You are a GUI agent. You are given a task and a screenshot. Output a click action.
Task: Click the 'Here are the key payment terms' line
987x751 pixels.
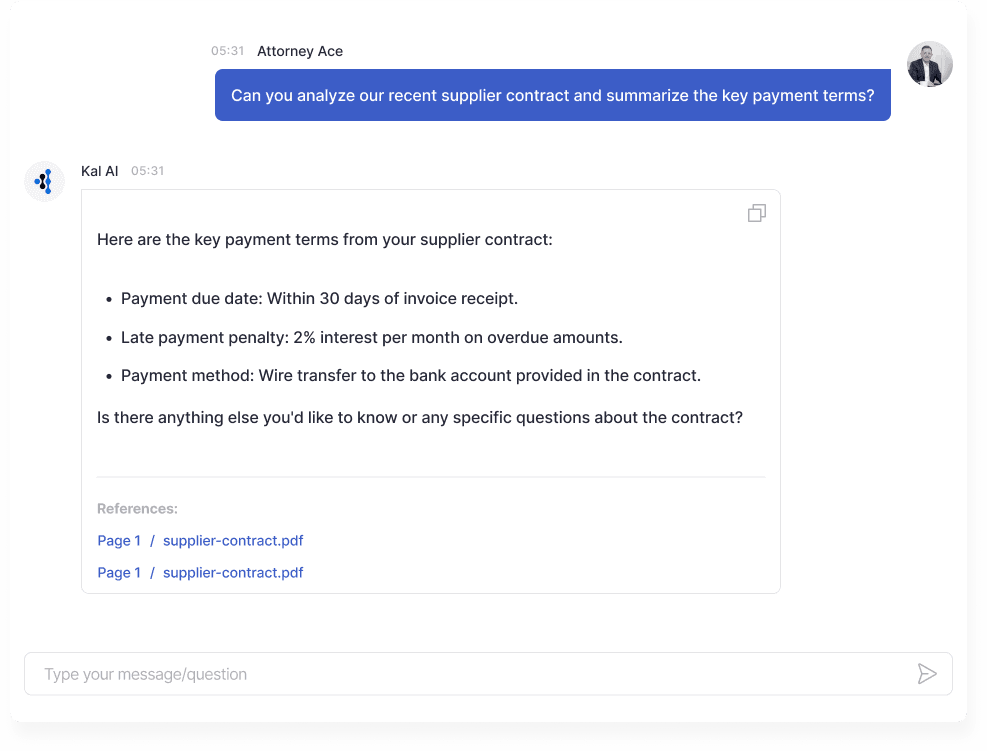(325, 240)
